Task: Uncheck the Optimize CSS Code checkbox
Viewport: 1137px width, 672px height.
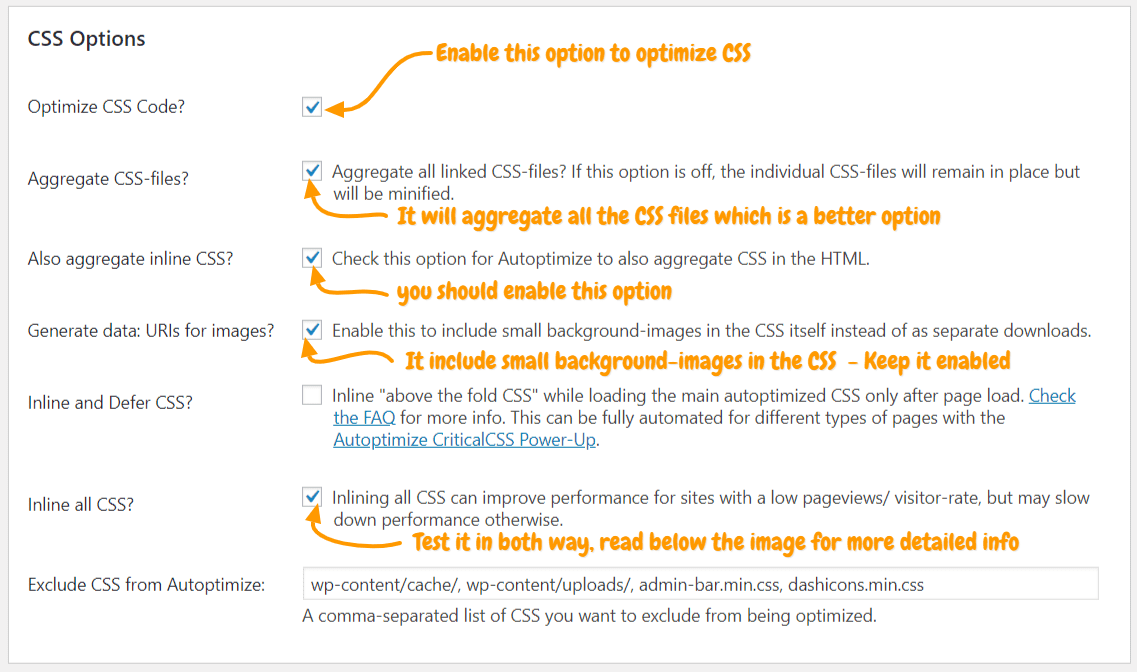Action: (311, 107)
